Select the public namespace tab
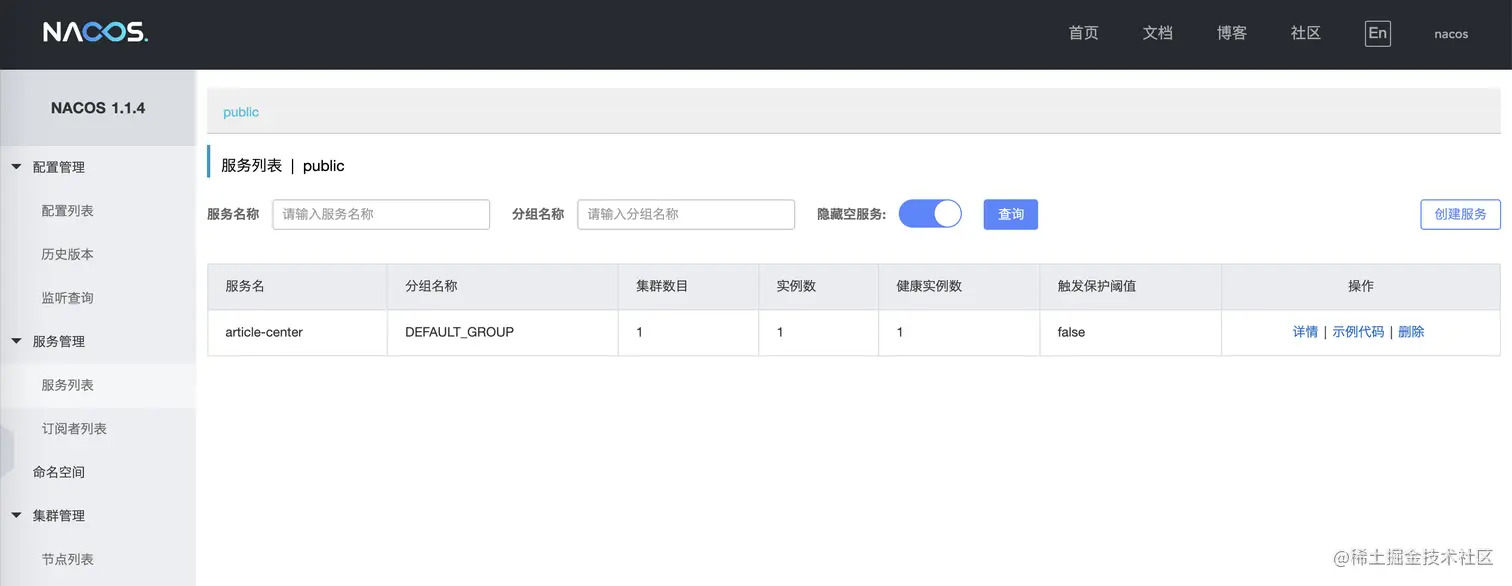 coord(241,112)
